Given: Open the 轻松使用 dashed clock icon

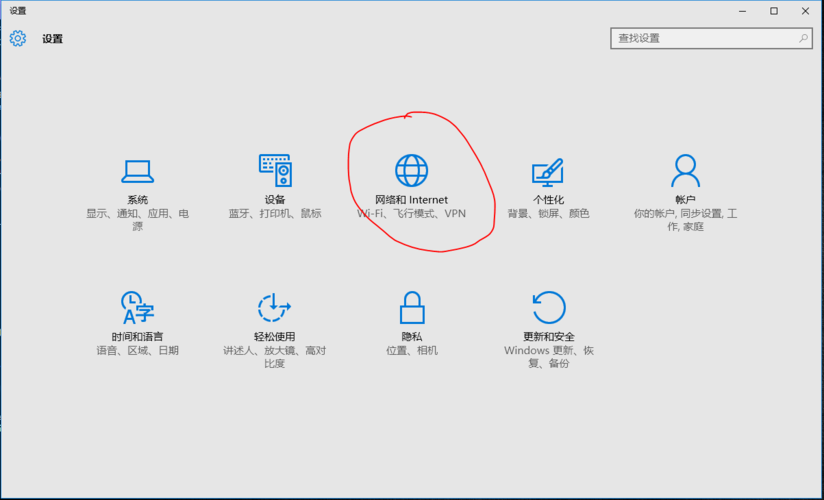Looking at the screenshot, I should tap(274, 308).
